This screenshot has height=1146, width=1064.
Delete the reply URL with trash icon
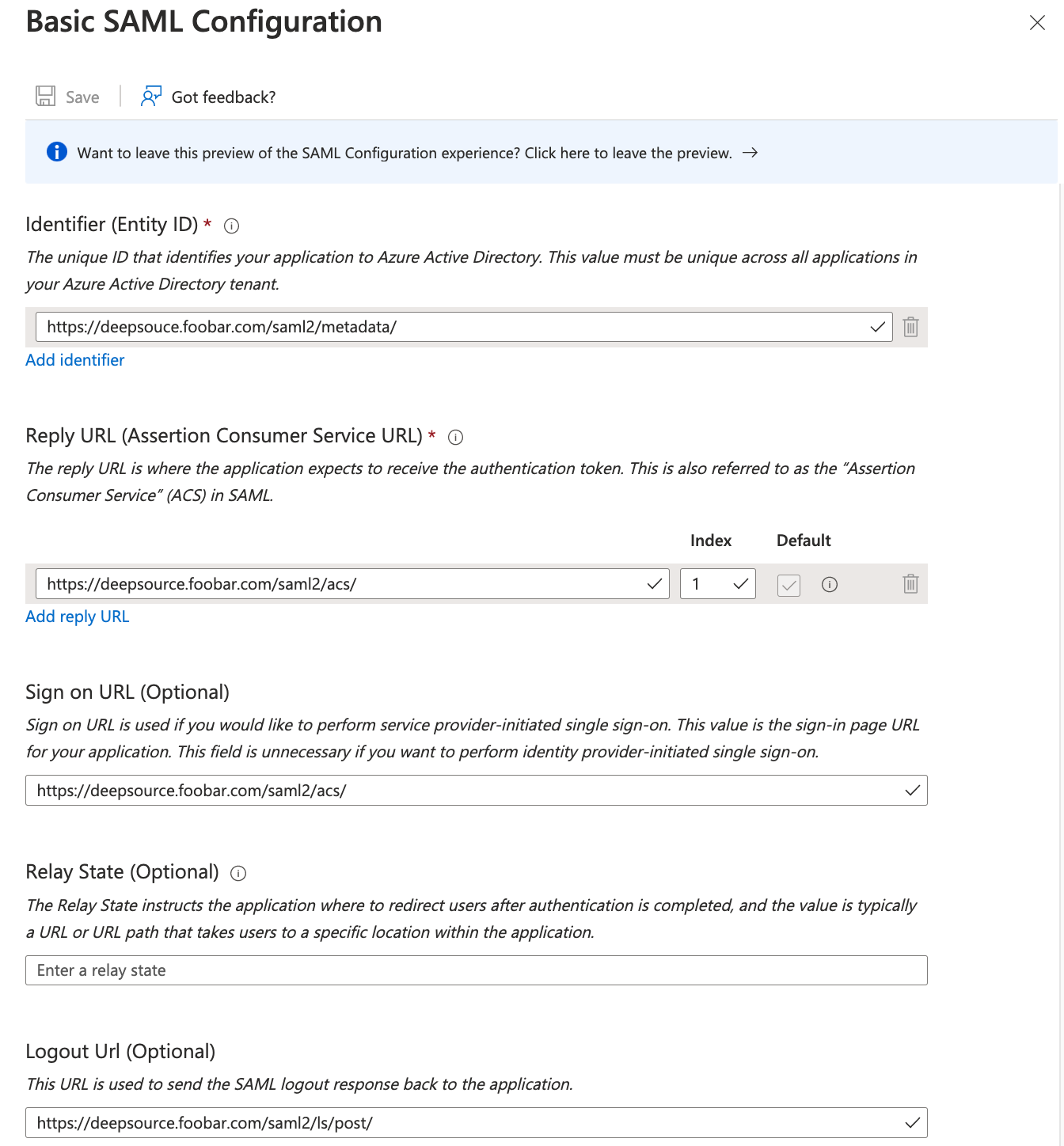910,584
